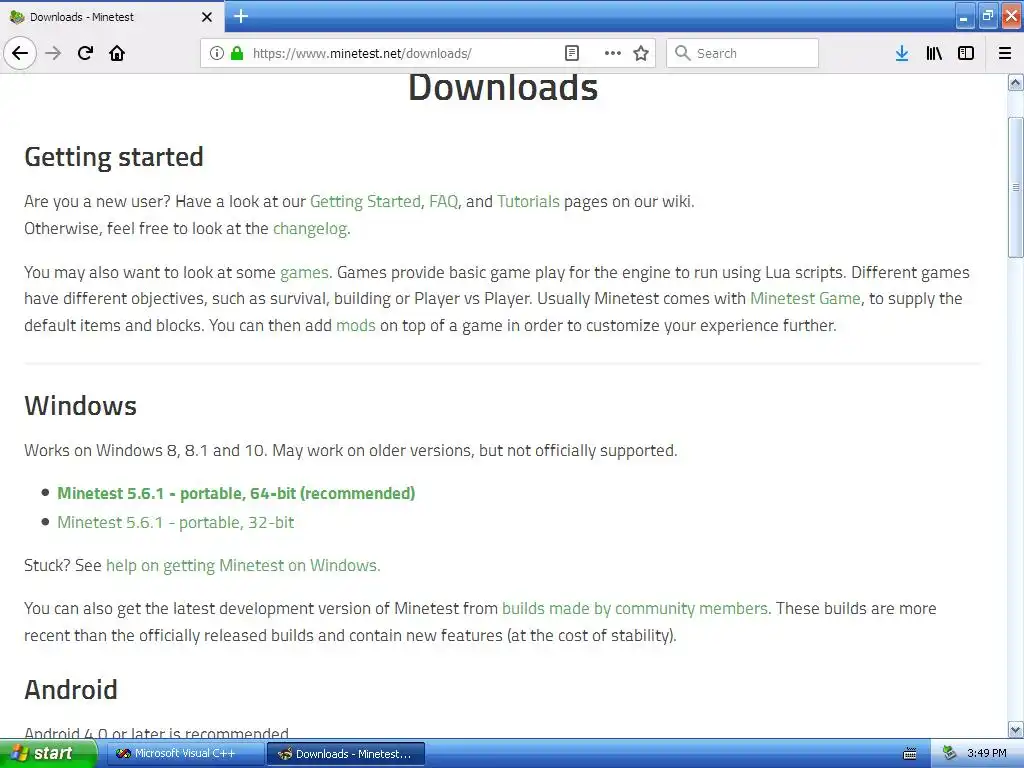Open the Firefox hamburger menu
This screenshot has width=1024, height=768.
1005,53
